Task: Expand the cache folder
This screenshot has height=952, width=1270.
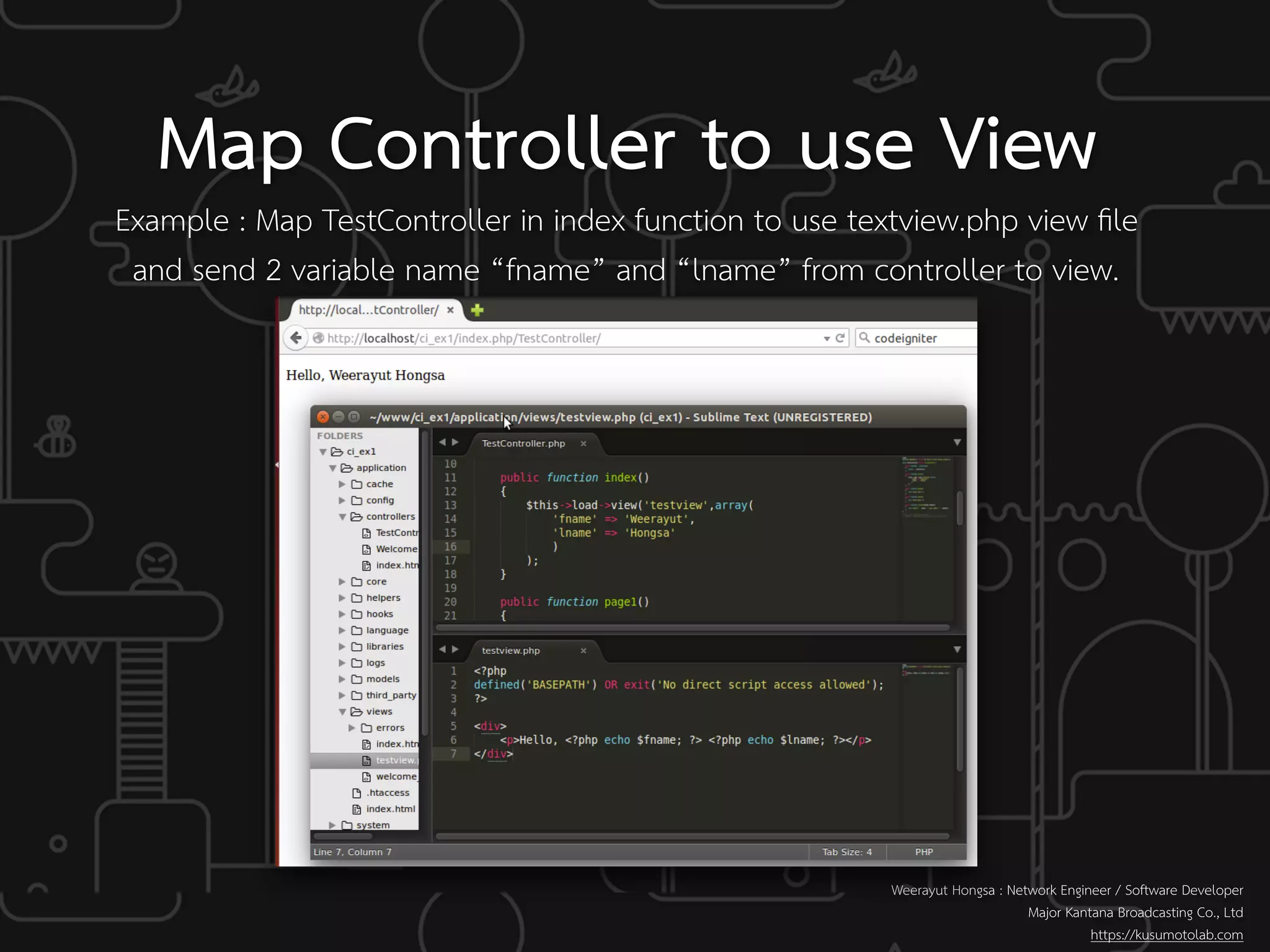Action: [342, 484]
